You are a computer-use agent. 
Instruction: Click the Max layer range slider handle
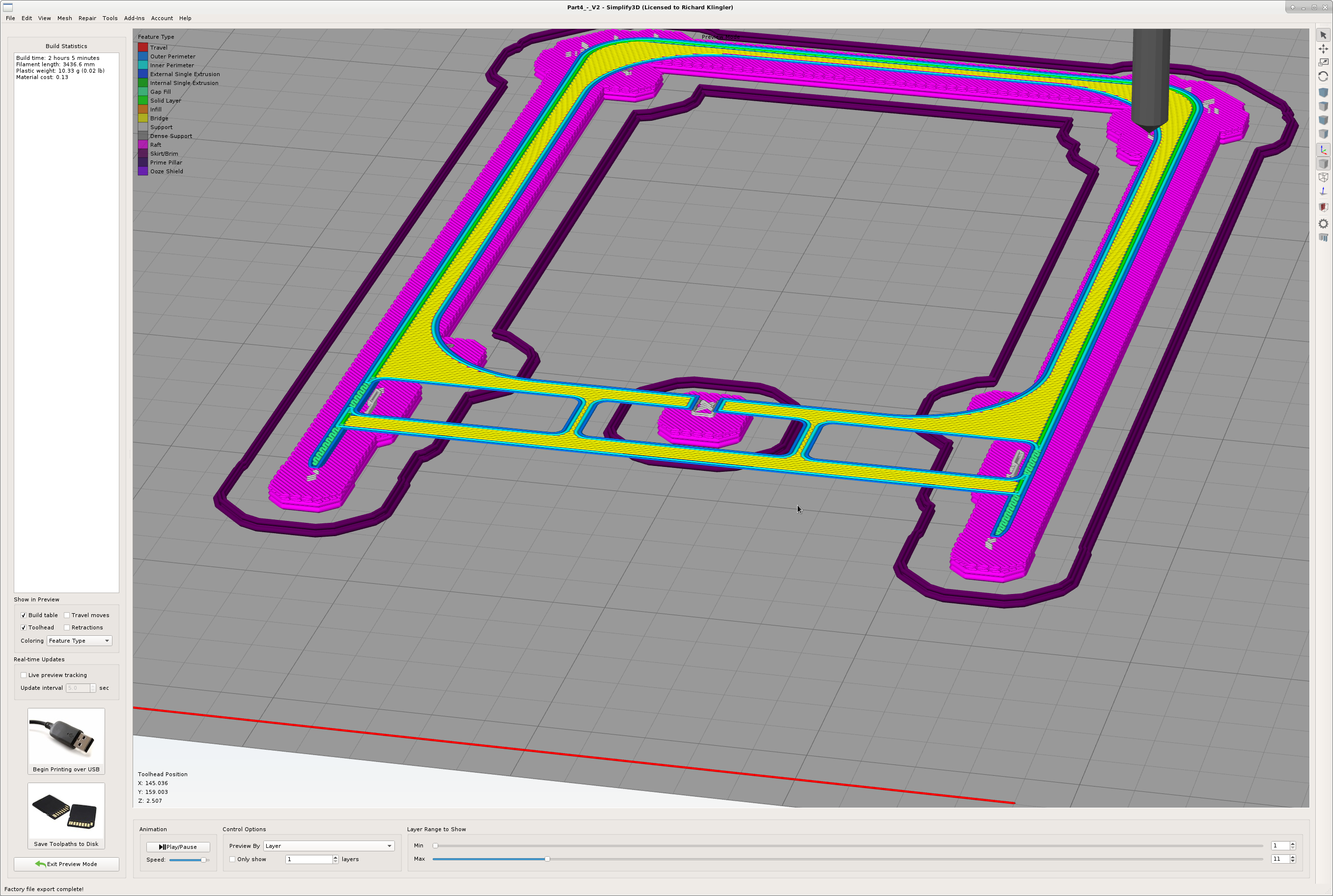[x=547, y=859]
